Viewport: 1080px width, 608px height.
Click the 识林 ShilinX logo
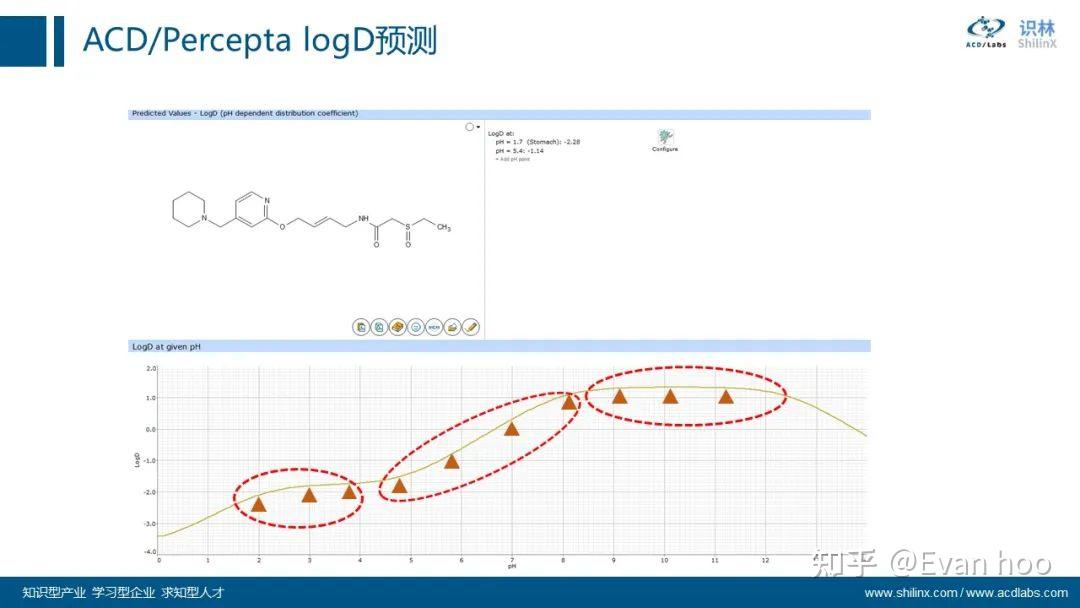coord(1037,32)
